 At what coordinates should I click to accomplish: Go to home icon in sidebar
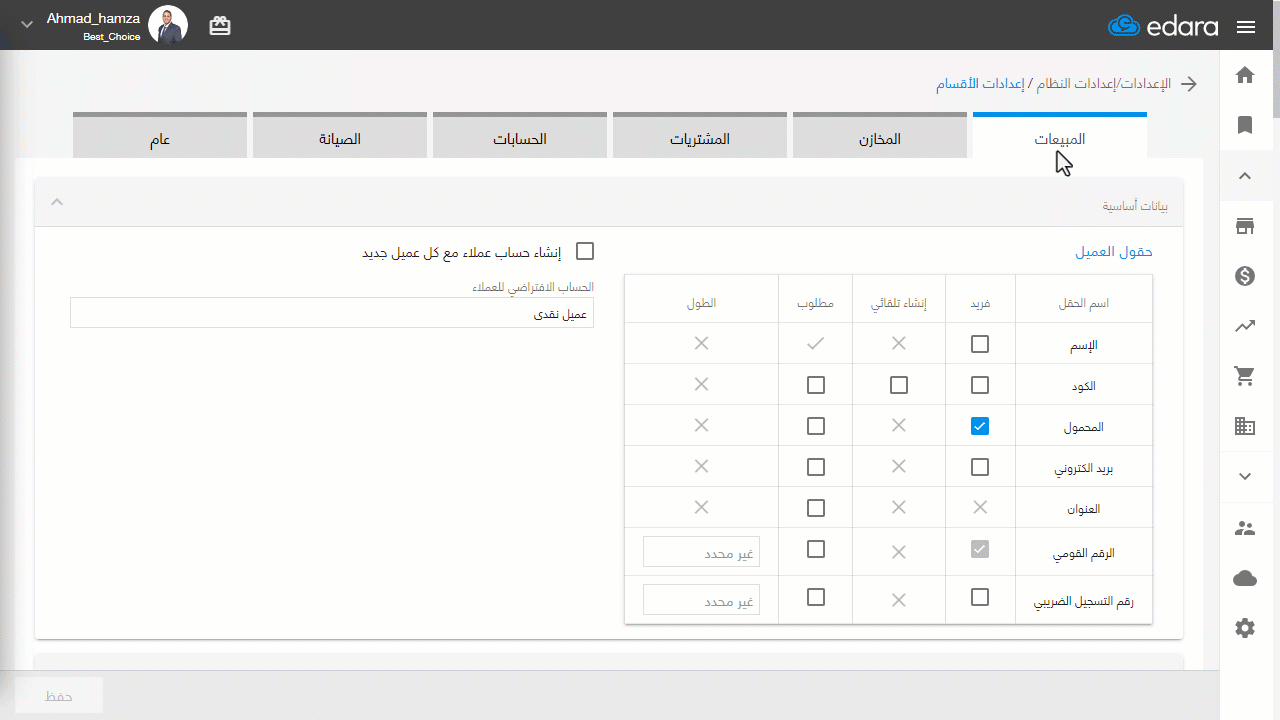pos(1245,75)
